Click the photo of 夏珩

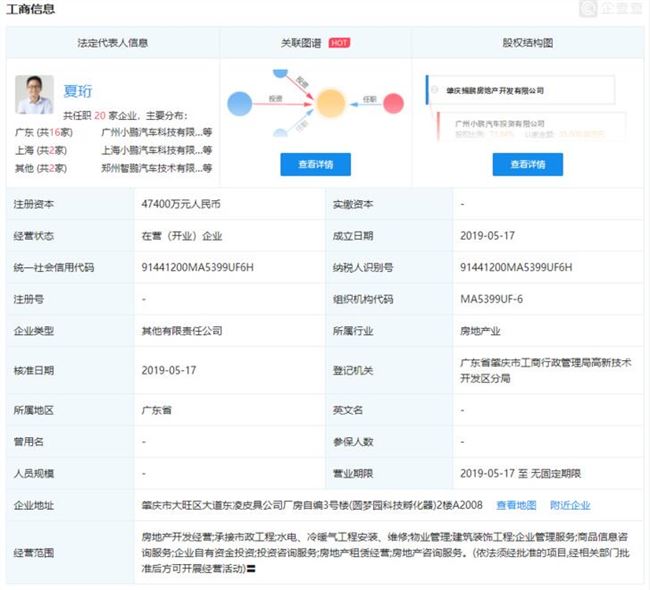pyautogui.click(x=34, y=95)
